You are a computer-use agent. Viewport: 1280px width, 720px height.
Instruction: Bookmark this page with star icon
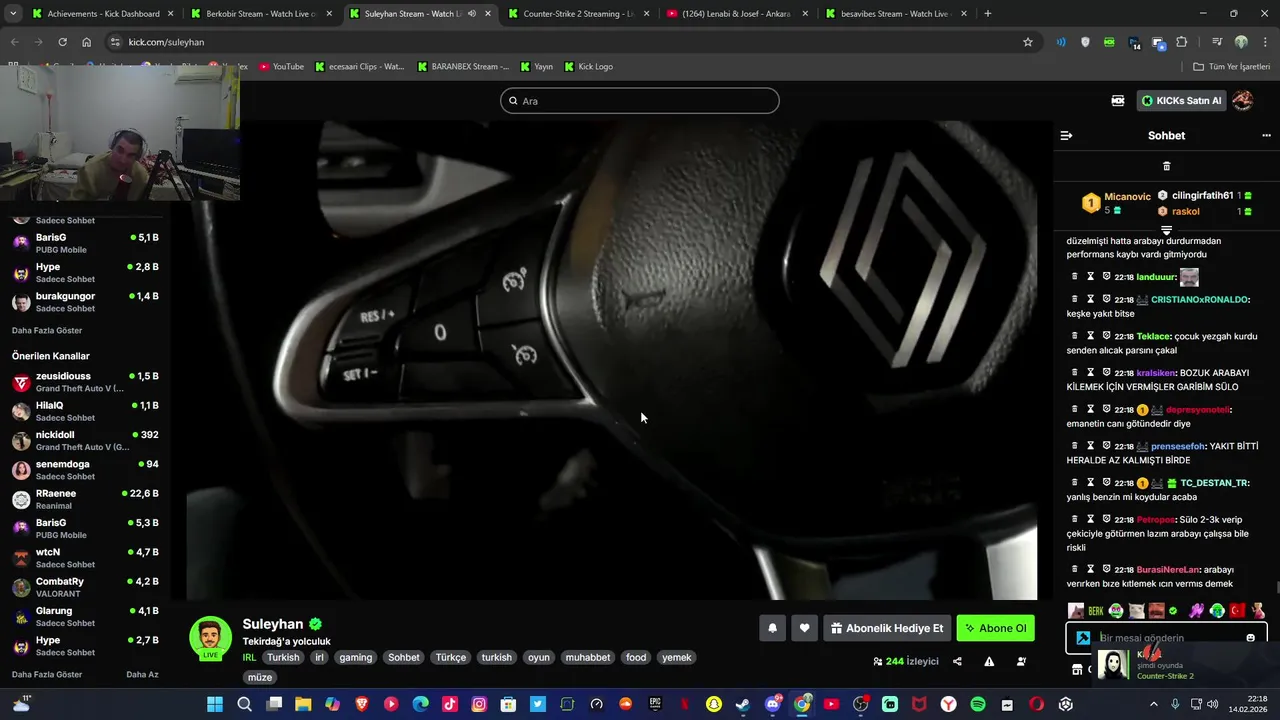[1027, 42]
